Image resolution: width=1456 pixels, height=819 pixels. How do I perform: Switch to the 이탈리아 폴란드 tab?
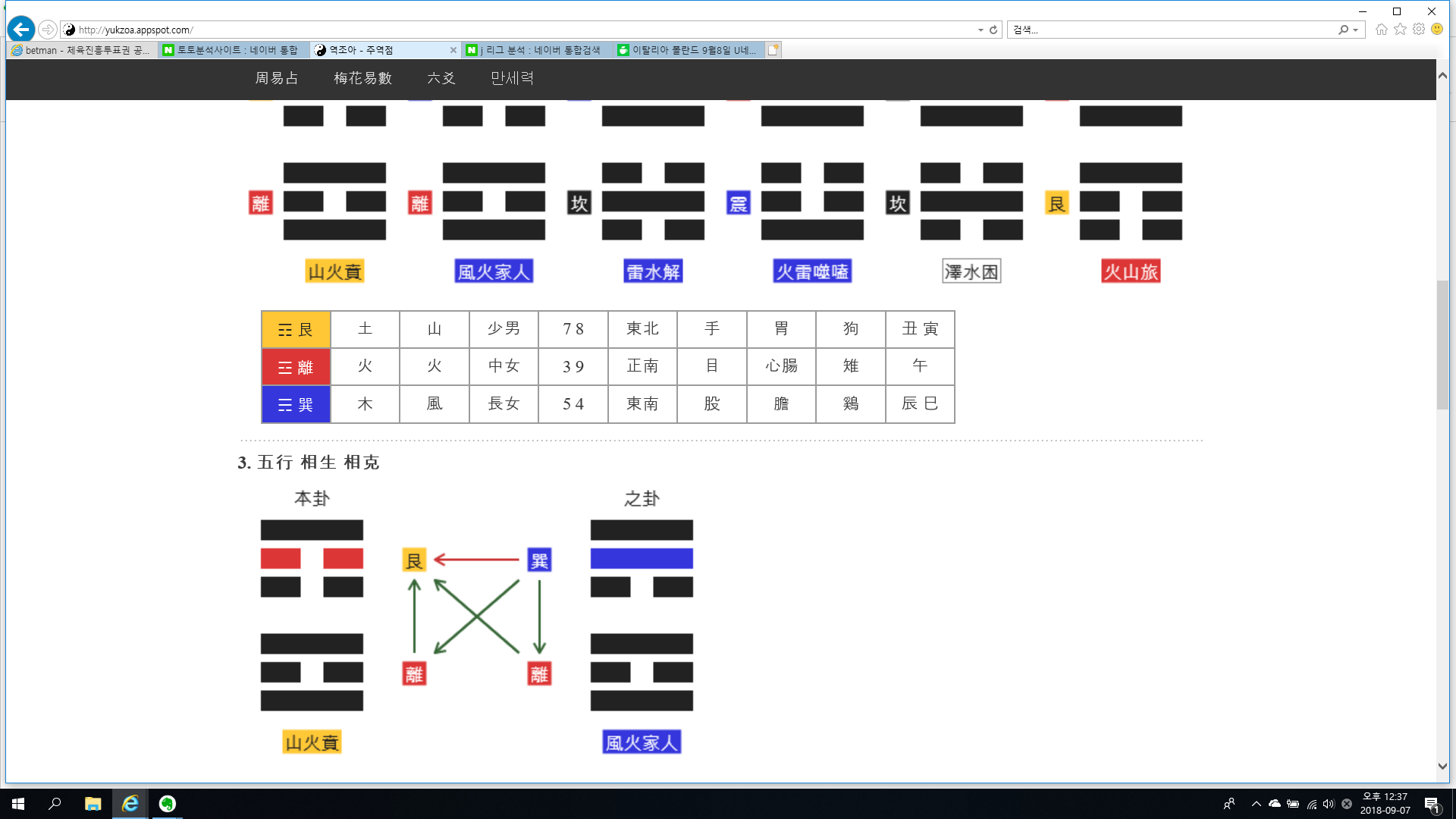(x=689, y=50)
